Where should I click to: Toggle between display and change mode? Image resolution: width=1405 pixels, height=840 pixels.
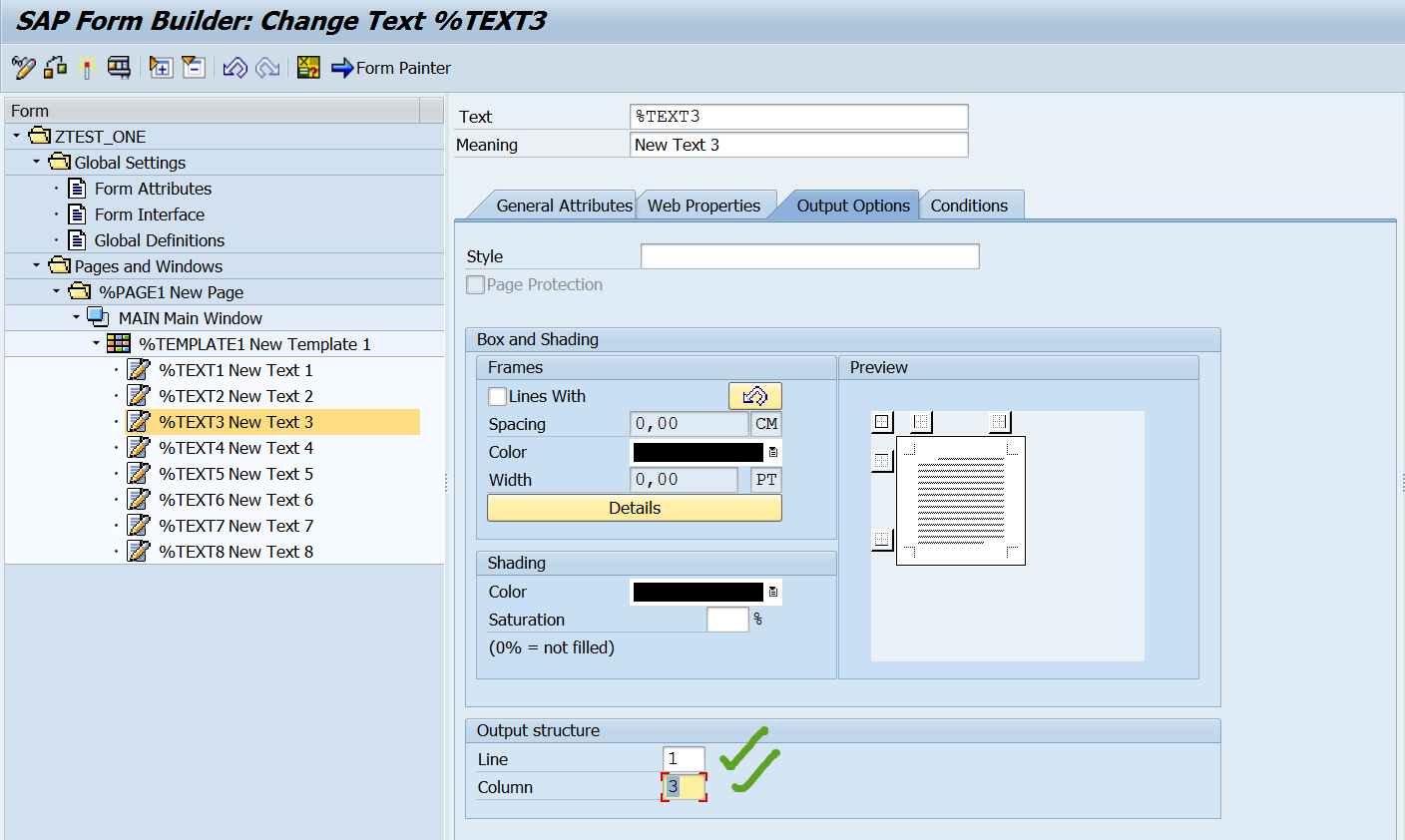coord(24,68)
